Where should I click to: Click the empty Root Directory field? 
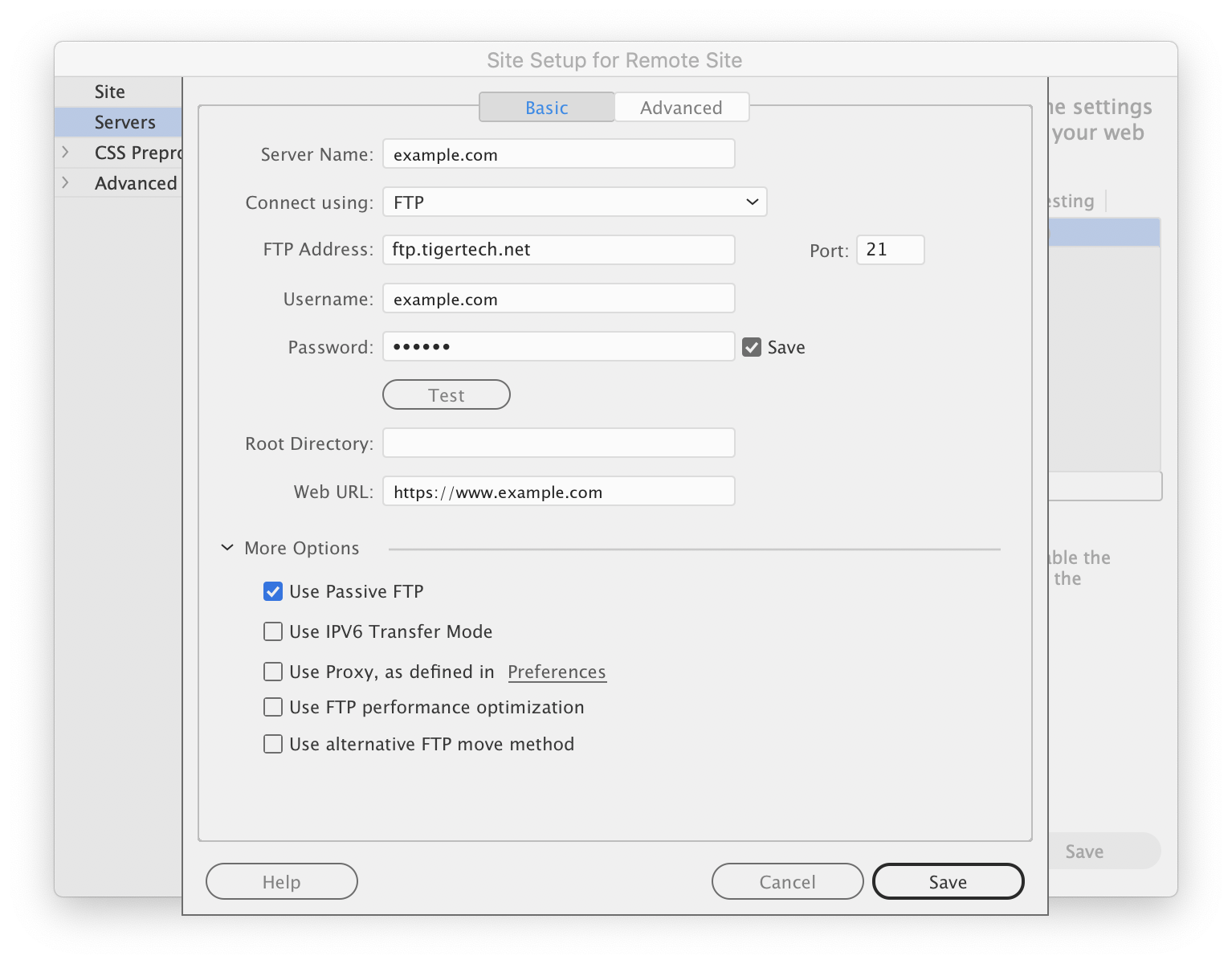click(x=557, y=443)
